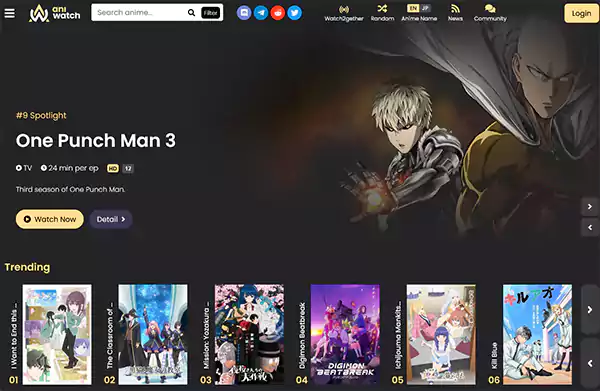Pick a Random anime
The image size is (600, 391).
(x=382, y=13)
